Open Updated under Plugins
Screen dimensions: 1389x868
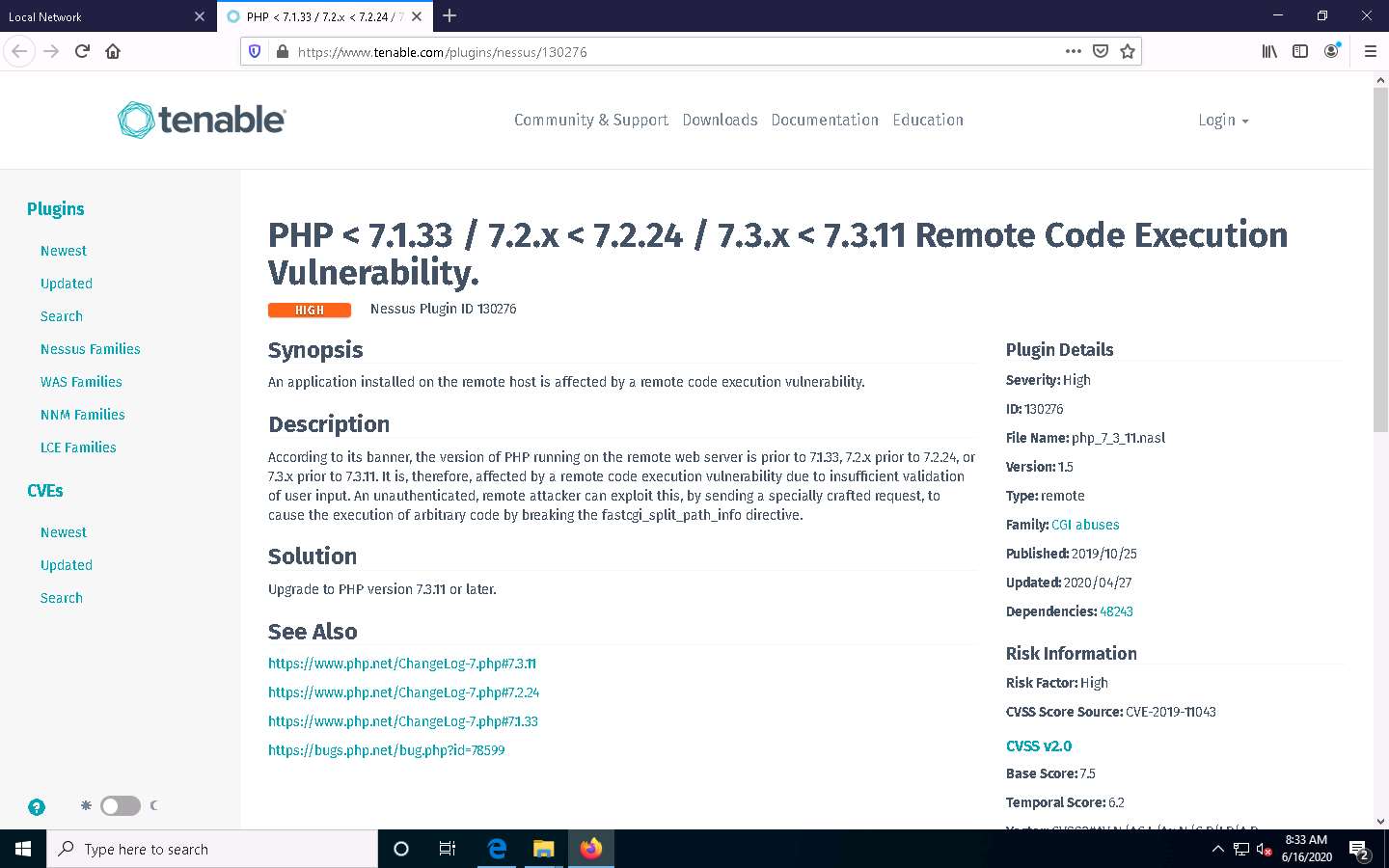click(x=67, y=284)
